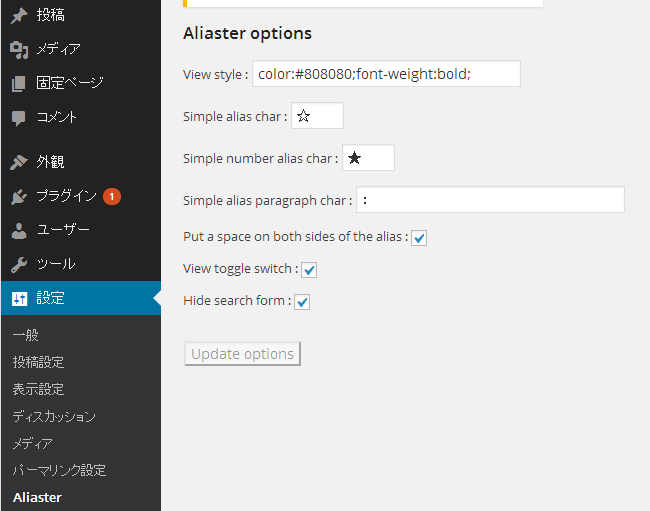Open ディスカッション settings link
The width and height of the screenshot is (650, 511).
tap(54, 417)
